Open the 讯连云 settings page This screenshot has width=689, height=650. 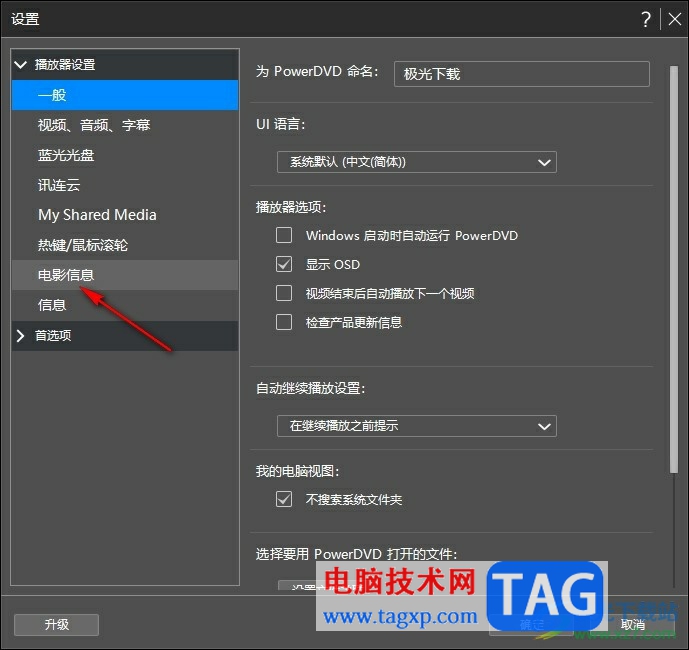click(125, 185)
